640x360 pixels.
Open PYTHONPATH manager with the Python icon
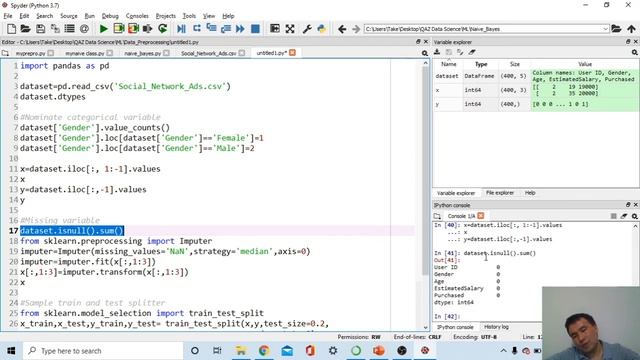[322, 29]
